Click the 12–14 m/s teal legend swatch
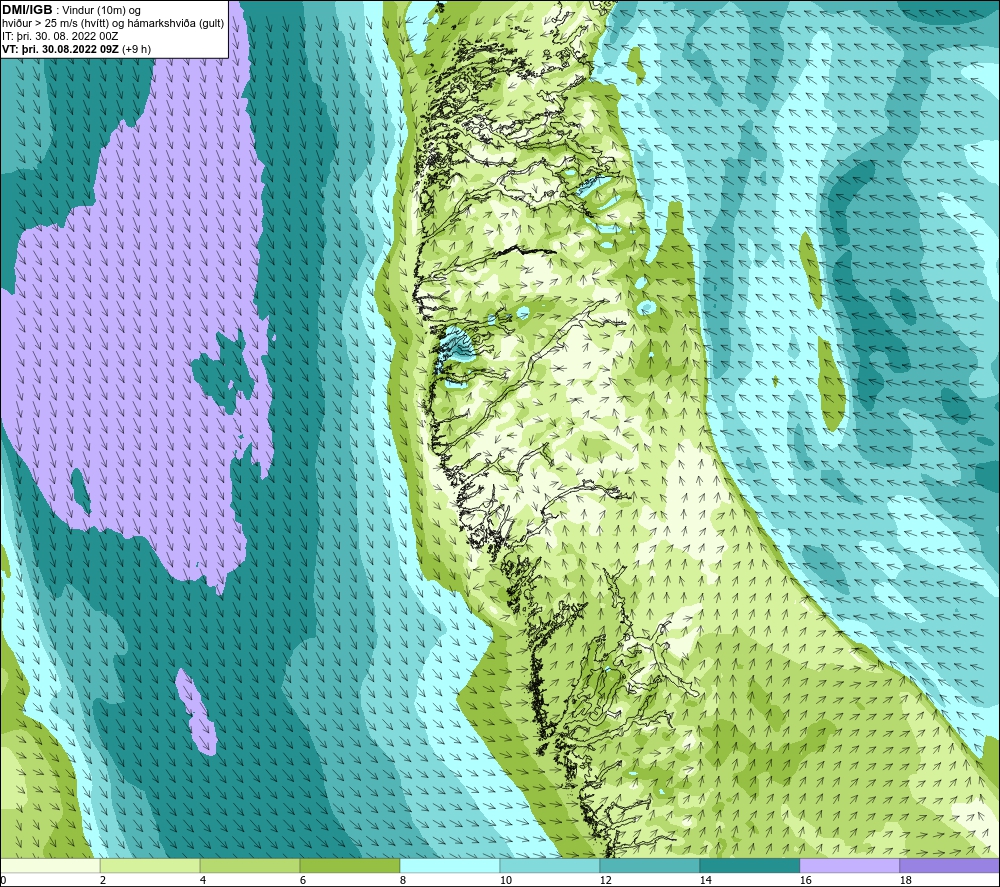1000x887 pixels. (649, 865)
